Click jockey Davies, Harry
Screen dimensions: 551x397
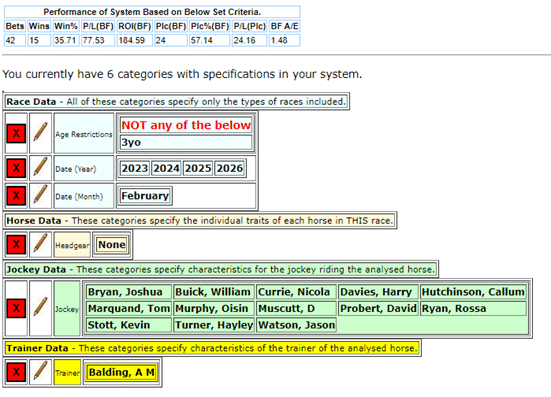[x=378, y=292]
